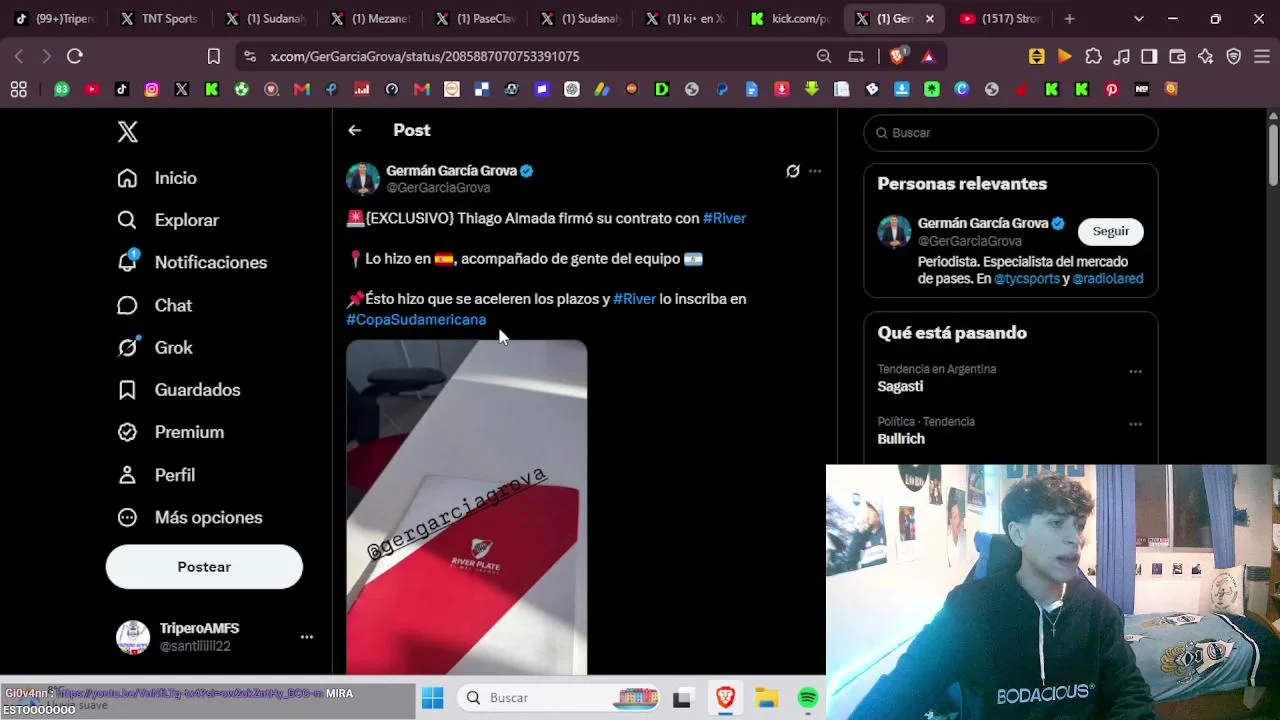
Task: Open the @tycsports mention link
Action: (1027, 279)
